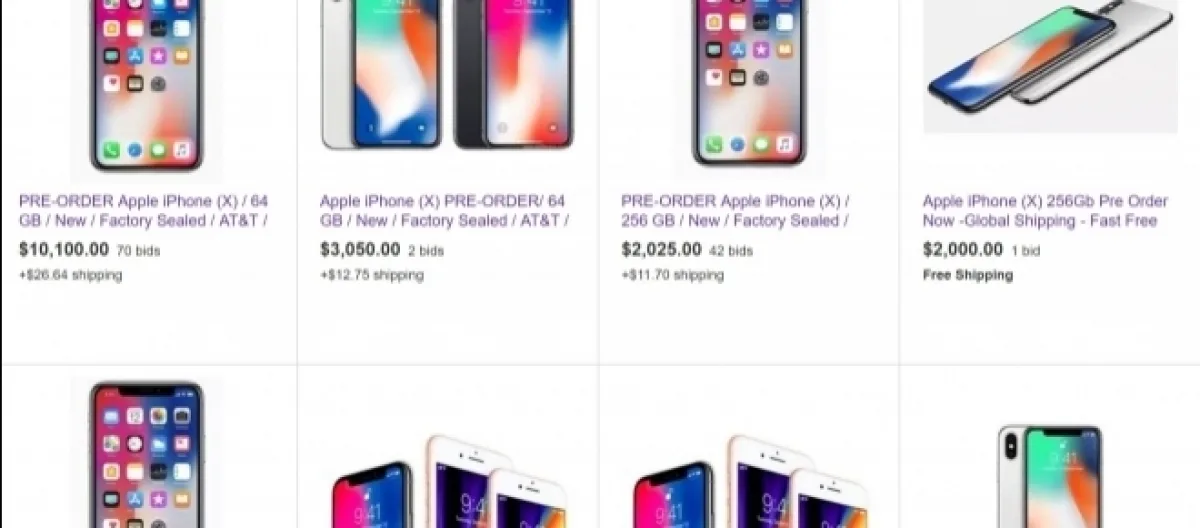Click the Free Shipping label
Screen dimensions: 1200x528
968,275
